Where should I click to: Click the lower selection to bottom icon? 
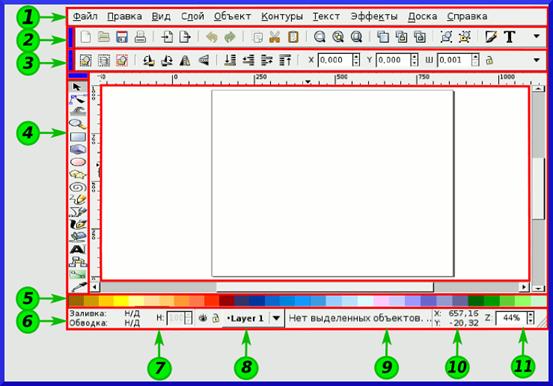point(230,60)
